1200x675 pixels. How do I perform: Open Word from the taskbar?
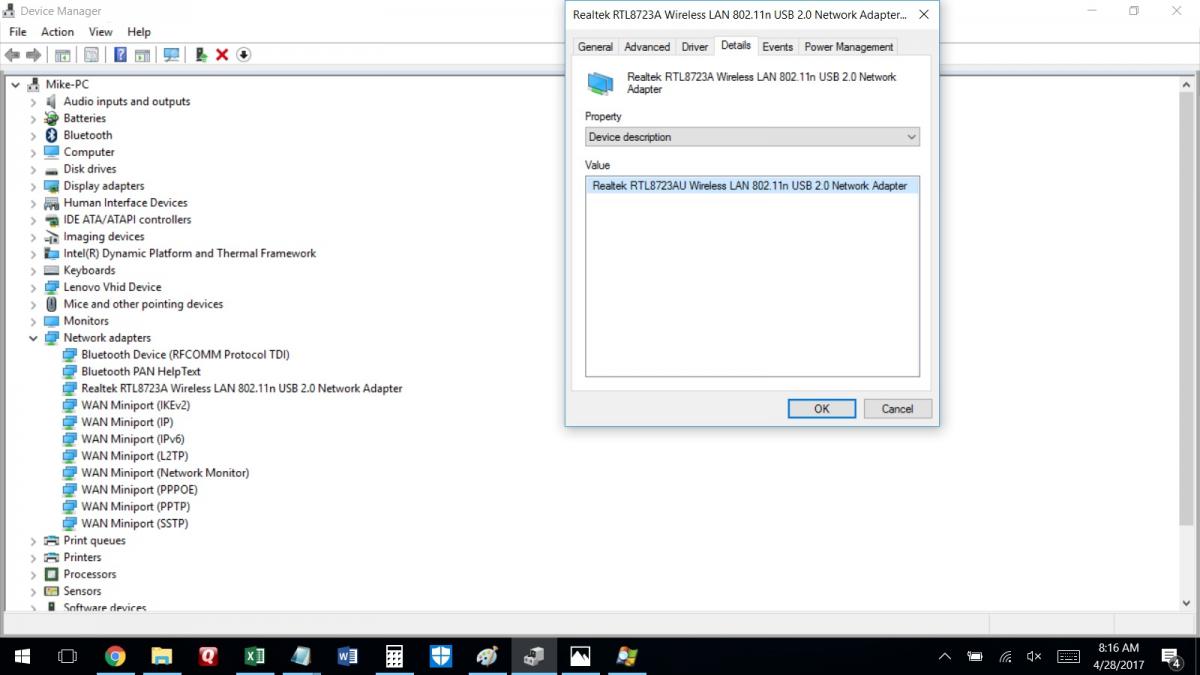[347, 656]
